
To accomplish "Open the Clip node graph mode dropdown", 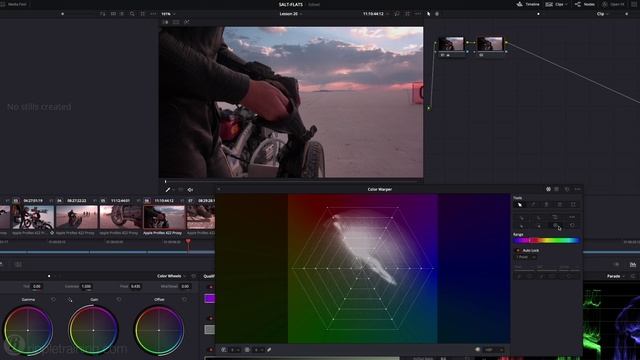I will [x=602, y=14].
